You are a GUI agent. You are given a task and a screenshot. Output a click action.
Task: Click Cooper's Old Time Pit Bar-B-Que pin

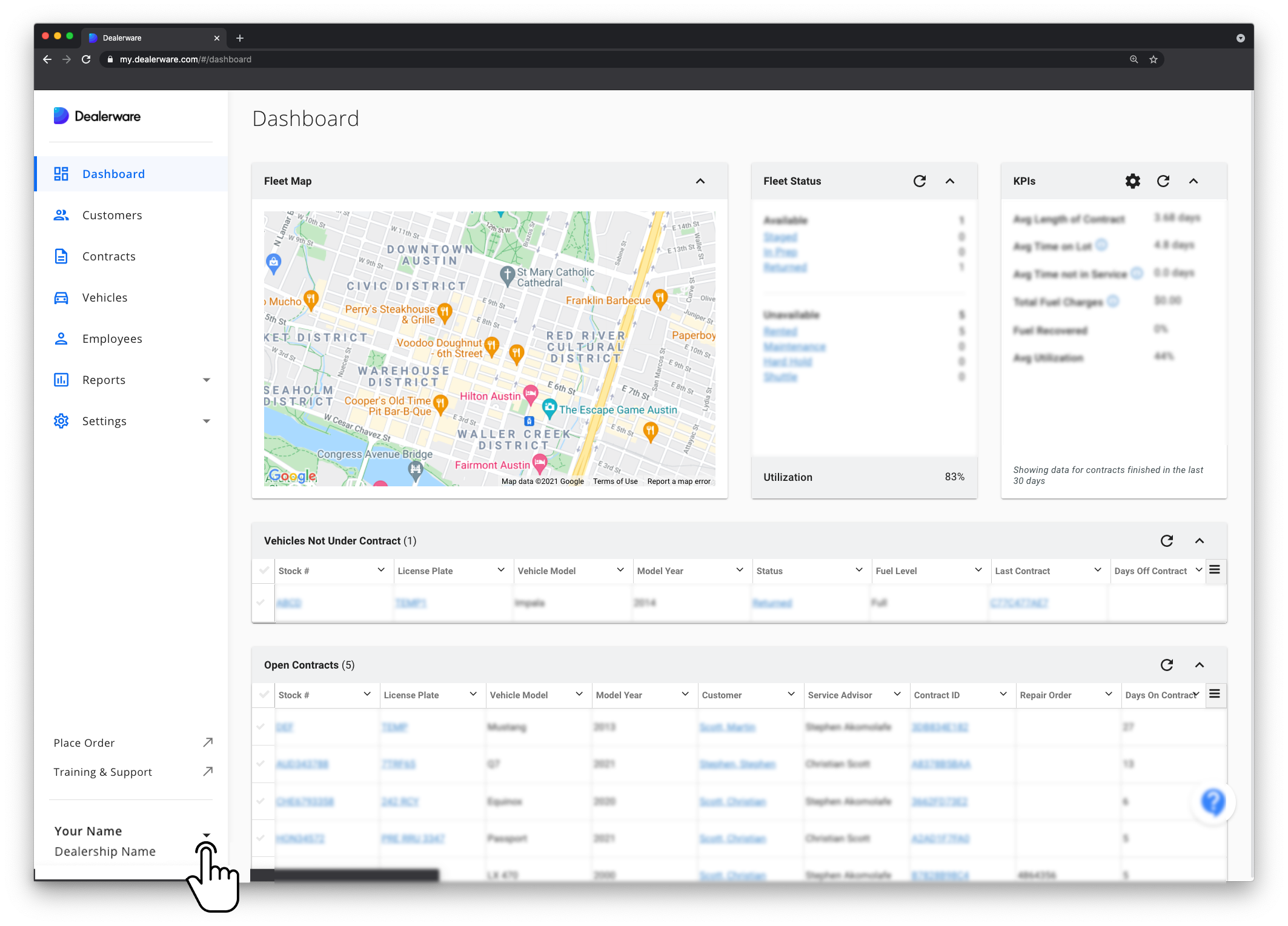(x=440, y=403)
